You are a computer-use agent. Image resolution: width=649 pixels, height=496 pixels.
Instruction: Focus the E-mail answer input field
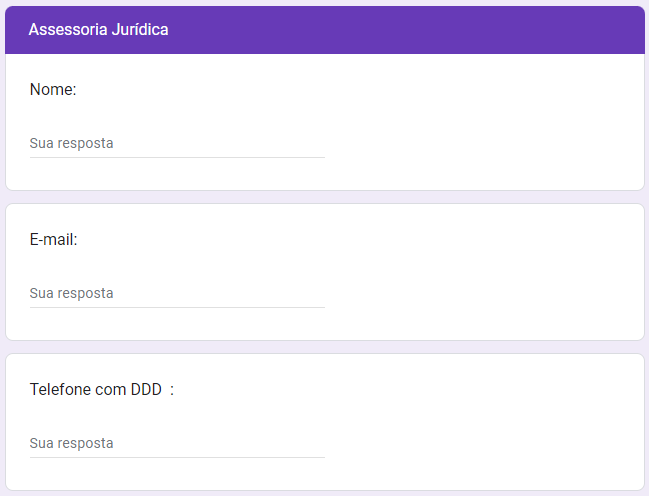click(177, 293)
